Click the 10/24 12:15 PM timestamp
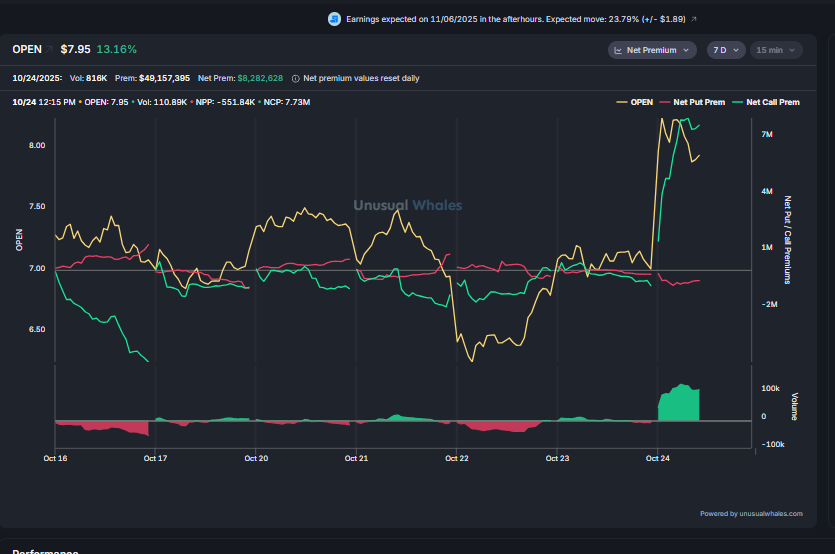Screen dimensions: 835x554 tap(44, 102)
